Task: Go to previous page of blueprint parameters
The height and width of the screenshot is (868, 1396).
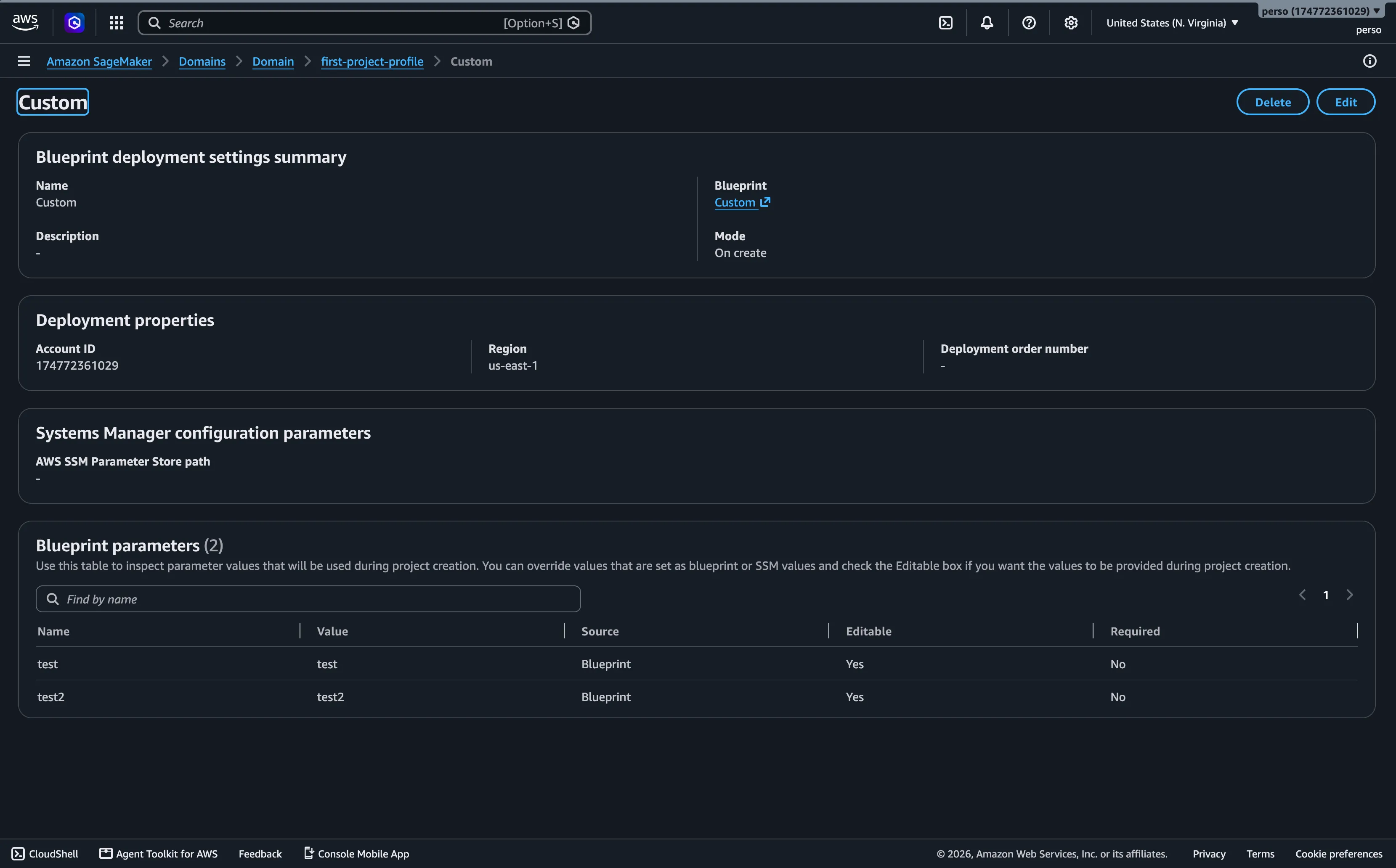Action: tap(1302, 595)
